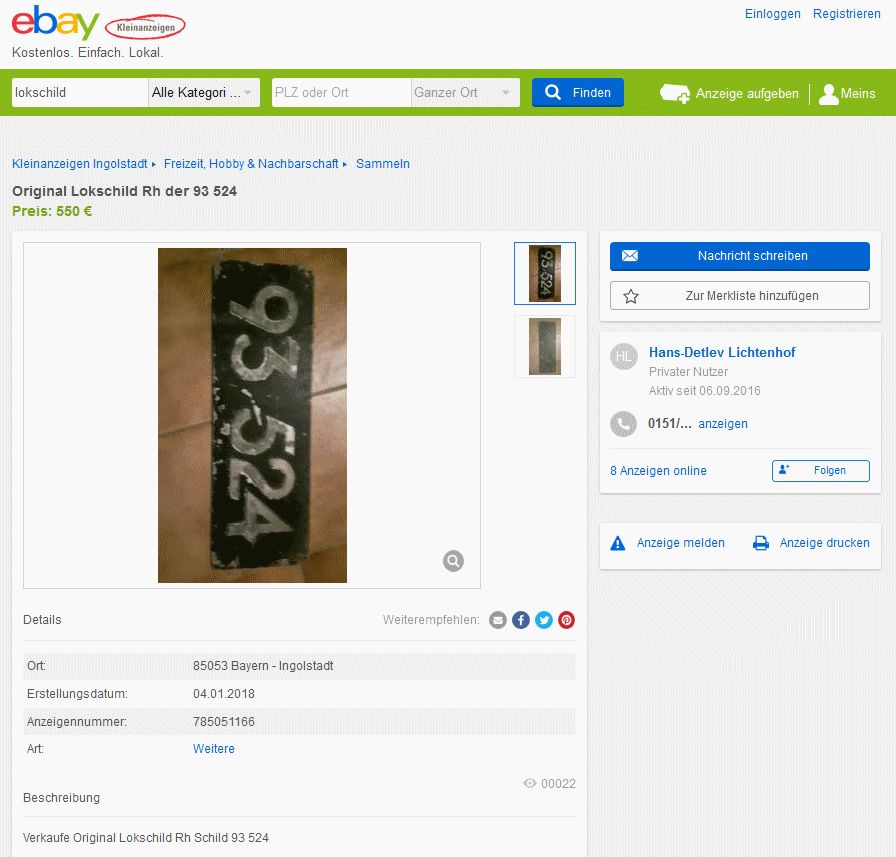
Task: Click the Nachricht schreiben button
Action: coord(739,256)
